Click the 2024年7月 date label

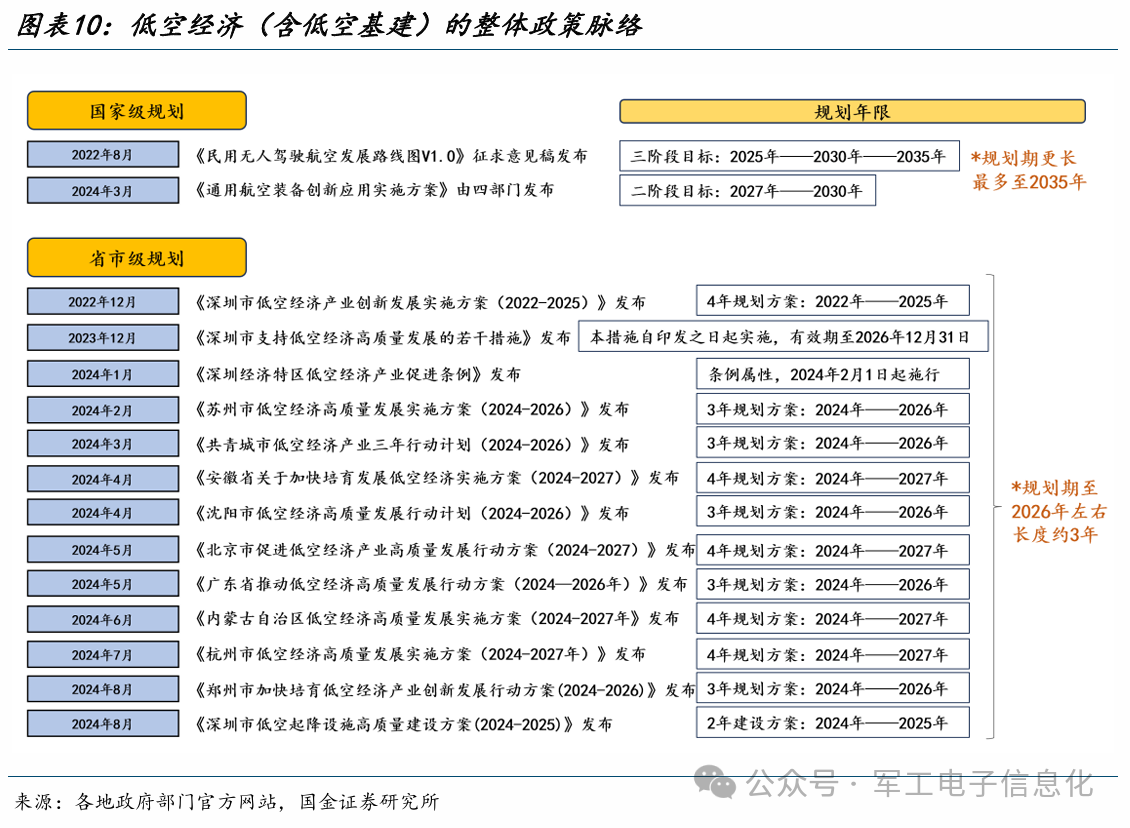click(102, 655)
